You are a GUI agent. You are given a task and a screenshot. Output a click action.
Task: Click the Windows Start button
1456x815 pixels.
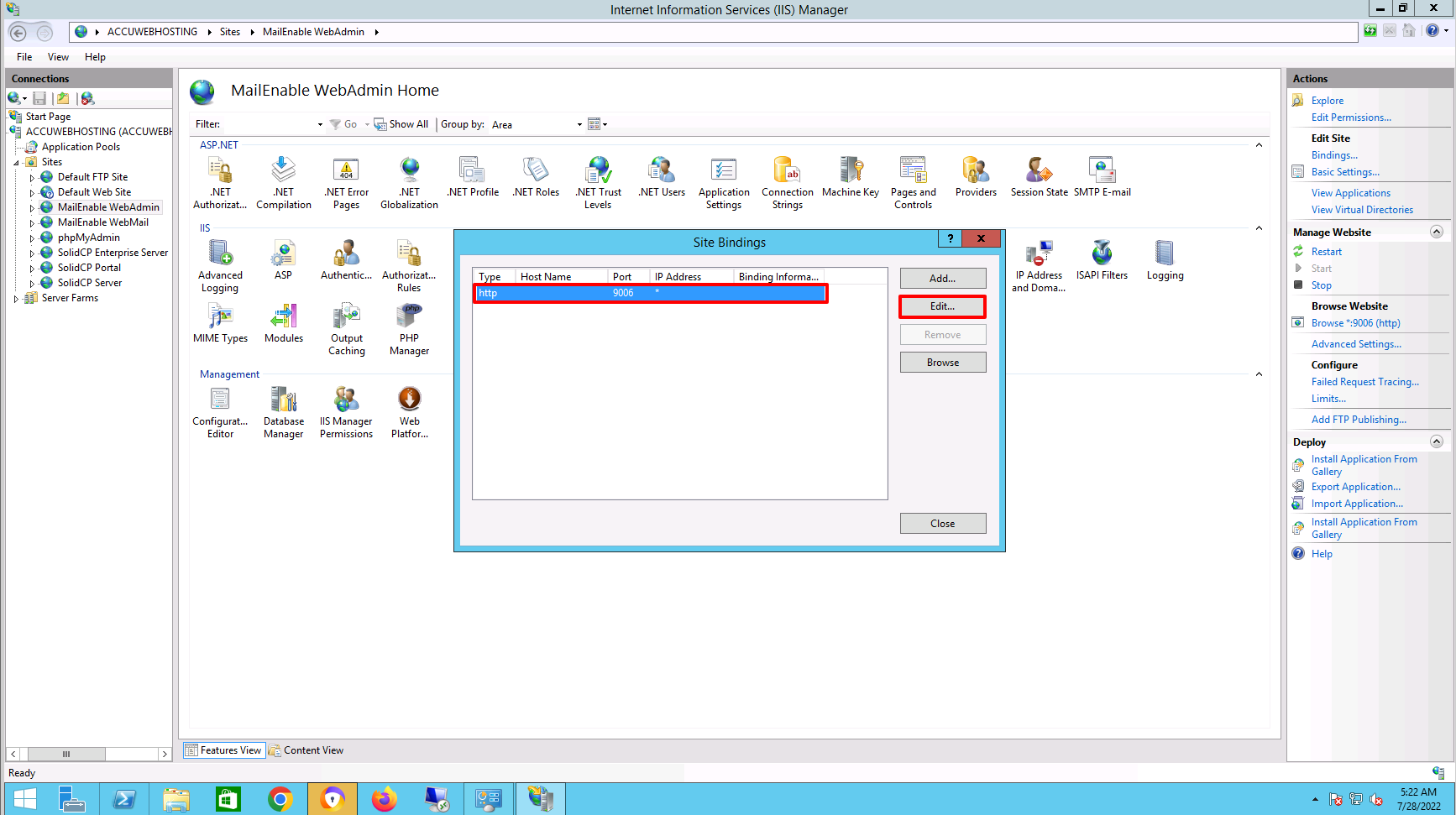pos(25,799)
